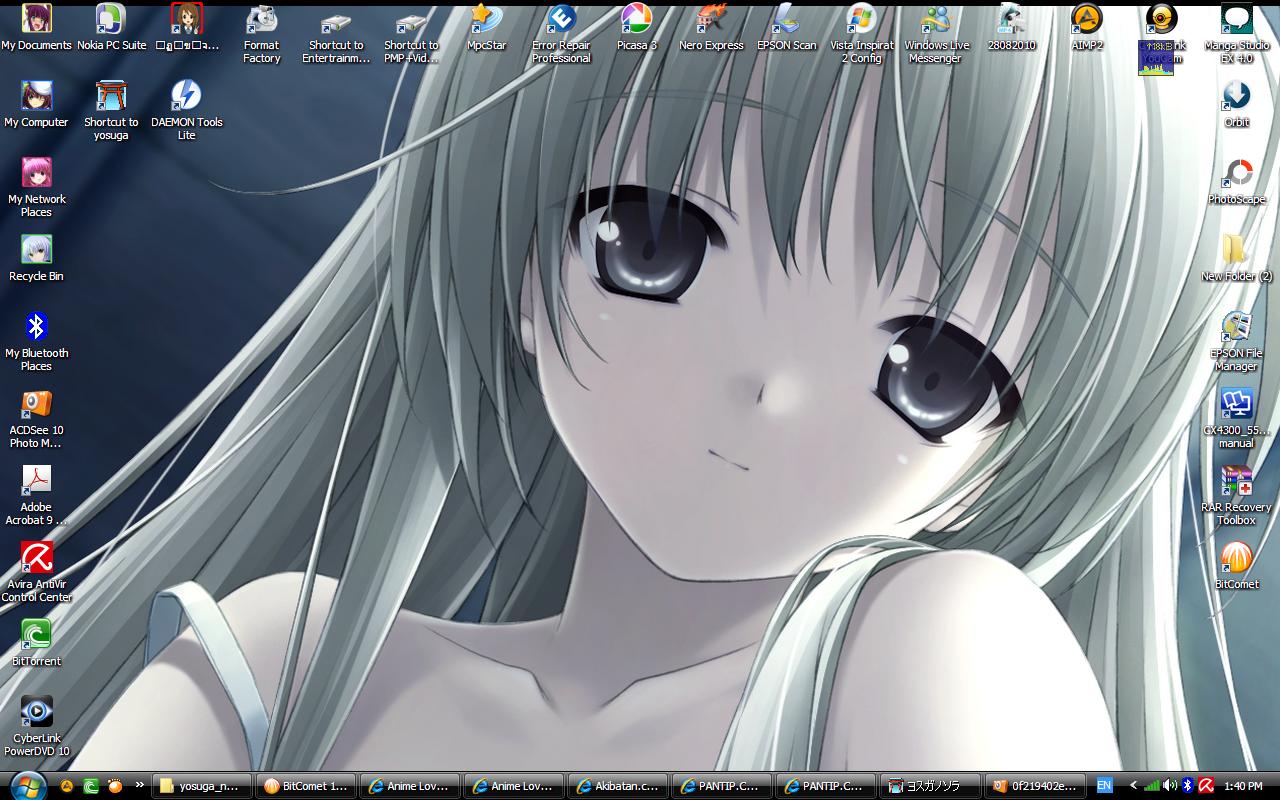Open Avira AntiVir Control Center icon
Viewport: 1280px width, 800px height.
36,573
